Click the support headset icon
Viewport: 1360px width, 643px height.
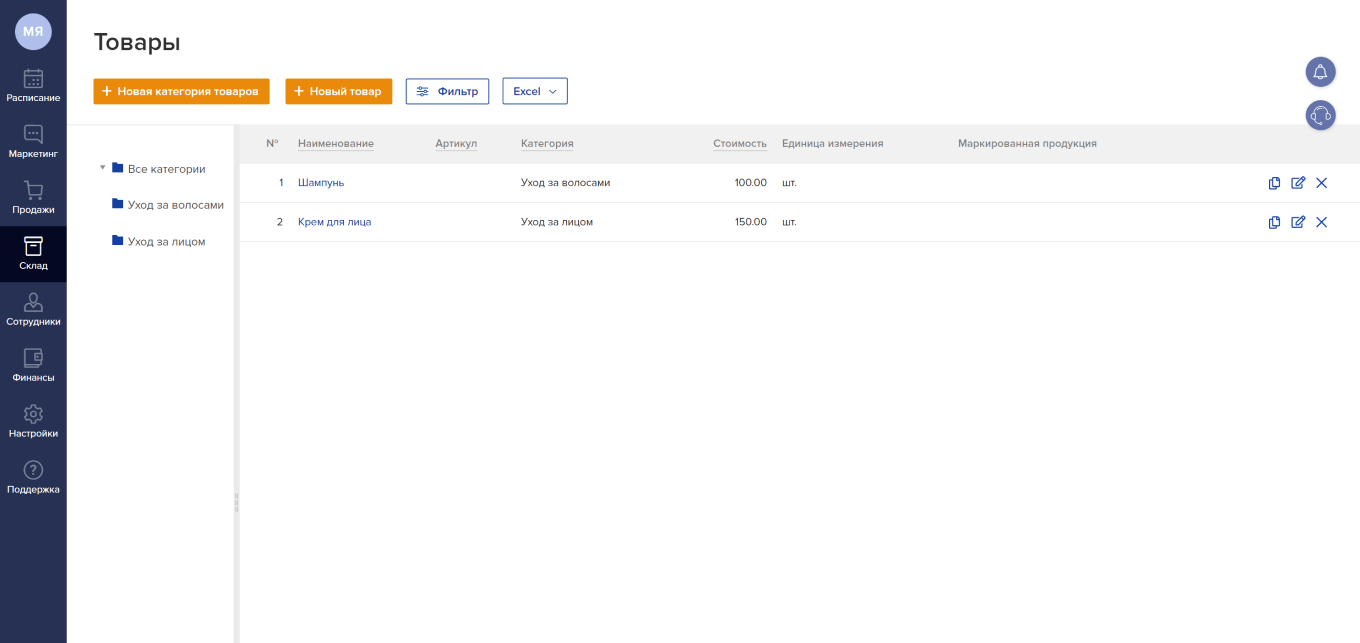click(1320, 115)
